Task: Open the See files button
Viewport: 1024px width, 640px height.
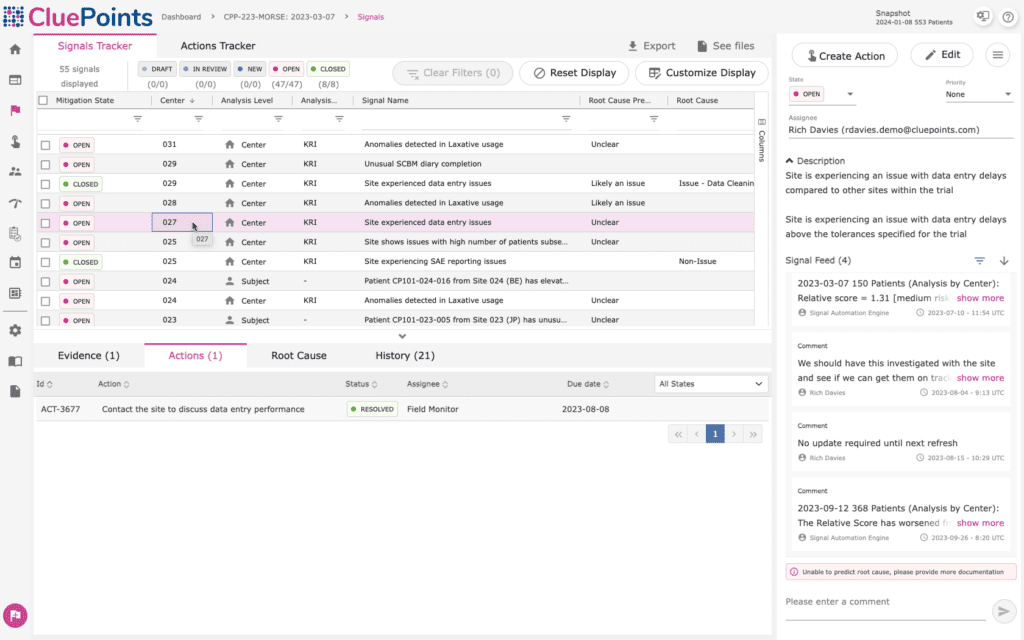Action: (726, 46)
